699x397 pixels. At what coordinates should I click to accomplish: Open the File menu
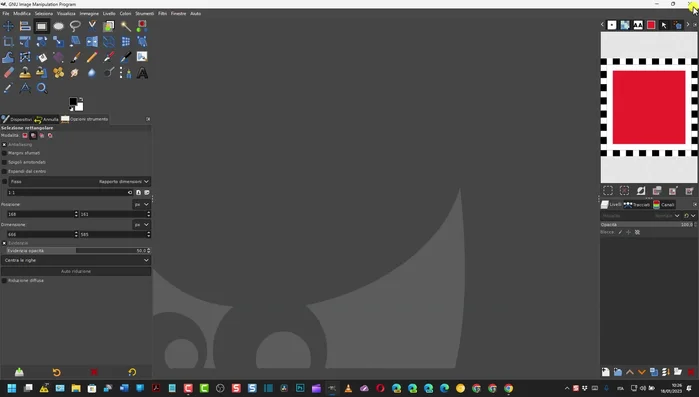pos(6,13)
